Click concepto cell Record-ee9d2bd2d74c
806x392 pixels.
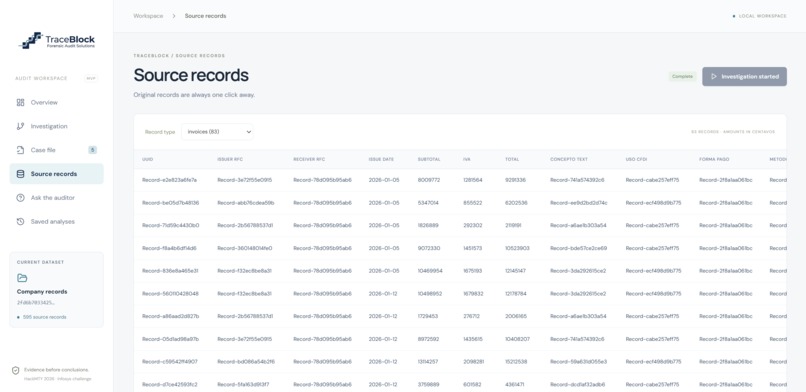pos(579,203)
